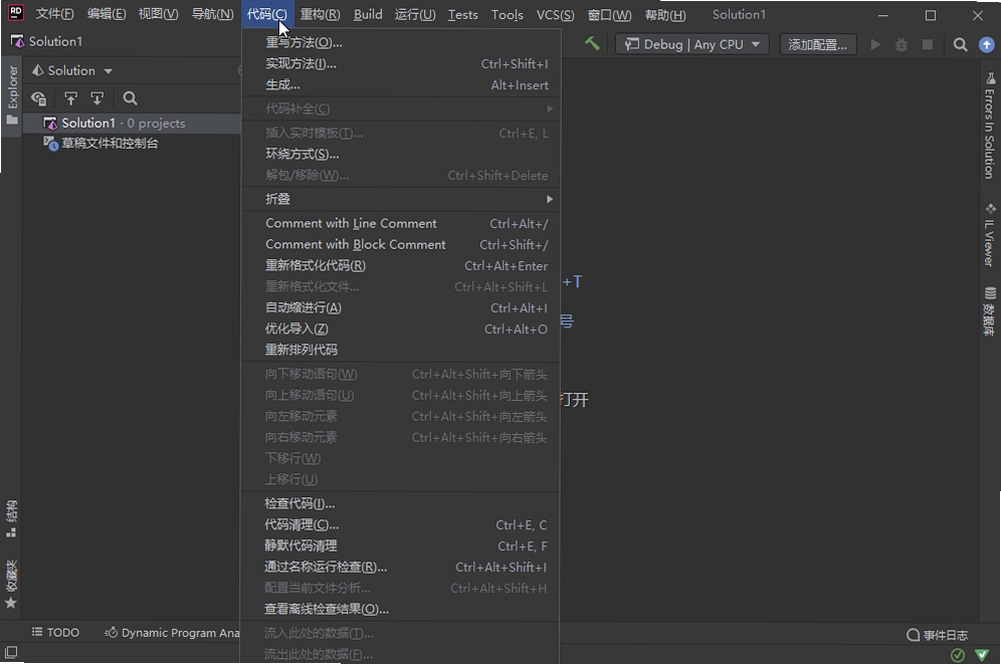
Task: Choose 代码清理(C)... menu entry
Action: click(x=401, y=525)
